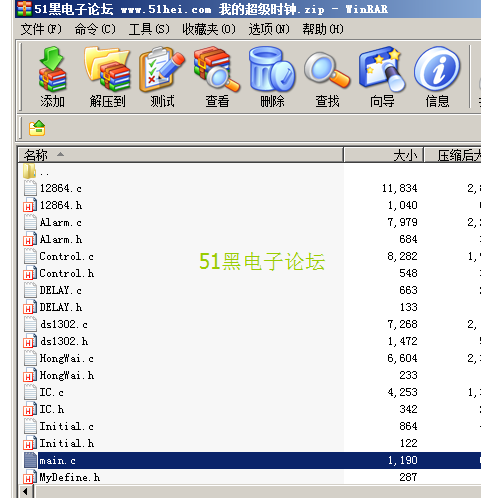This screenshot has height=498, width=481.
Task: Show archive Info (信息) icon
Action: [437, 69]
